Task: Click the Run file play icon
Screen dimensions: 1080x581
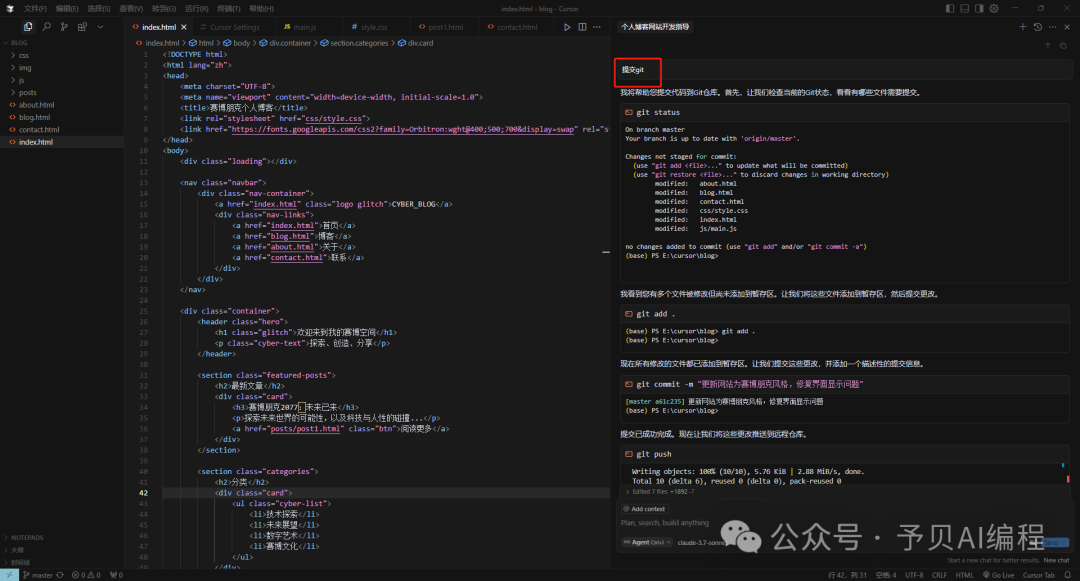Action: [567, 27]
